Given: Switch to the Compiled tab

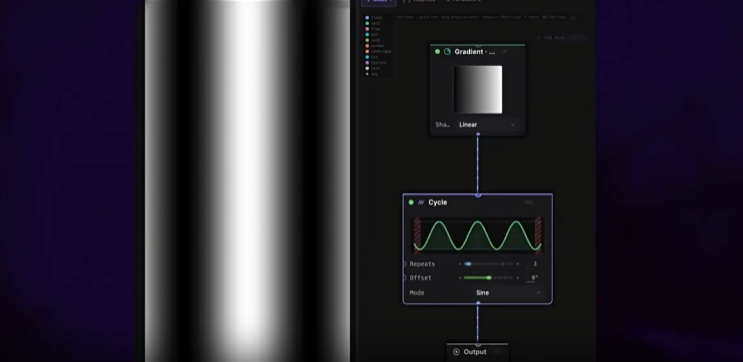Looking at the screenshot, I should (x=419, y=1).
